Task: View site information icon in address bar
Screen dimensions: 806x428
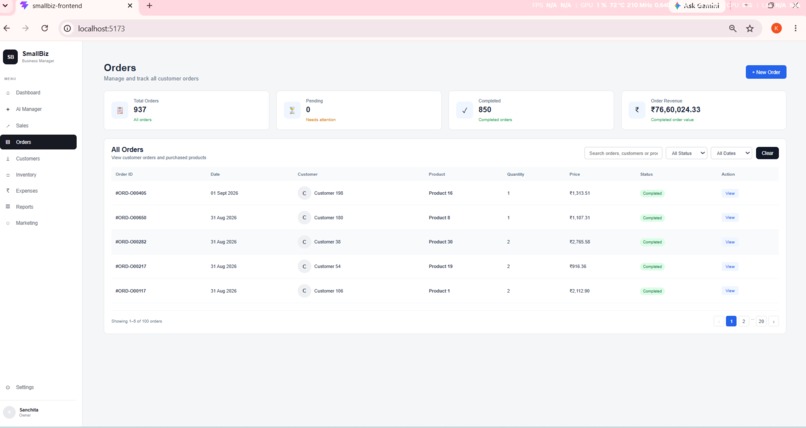Action: click(x=67, y=28)
